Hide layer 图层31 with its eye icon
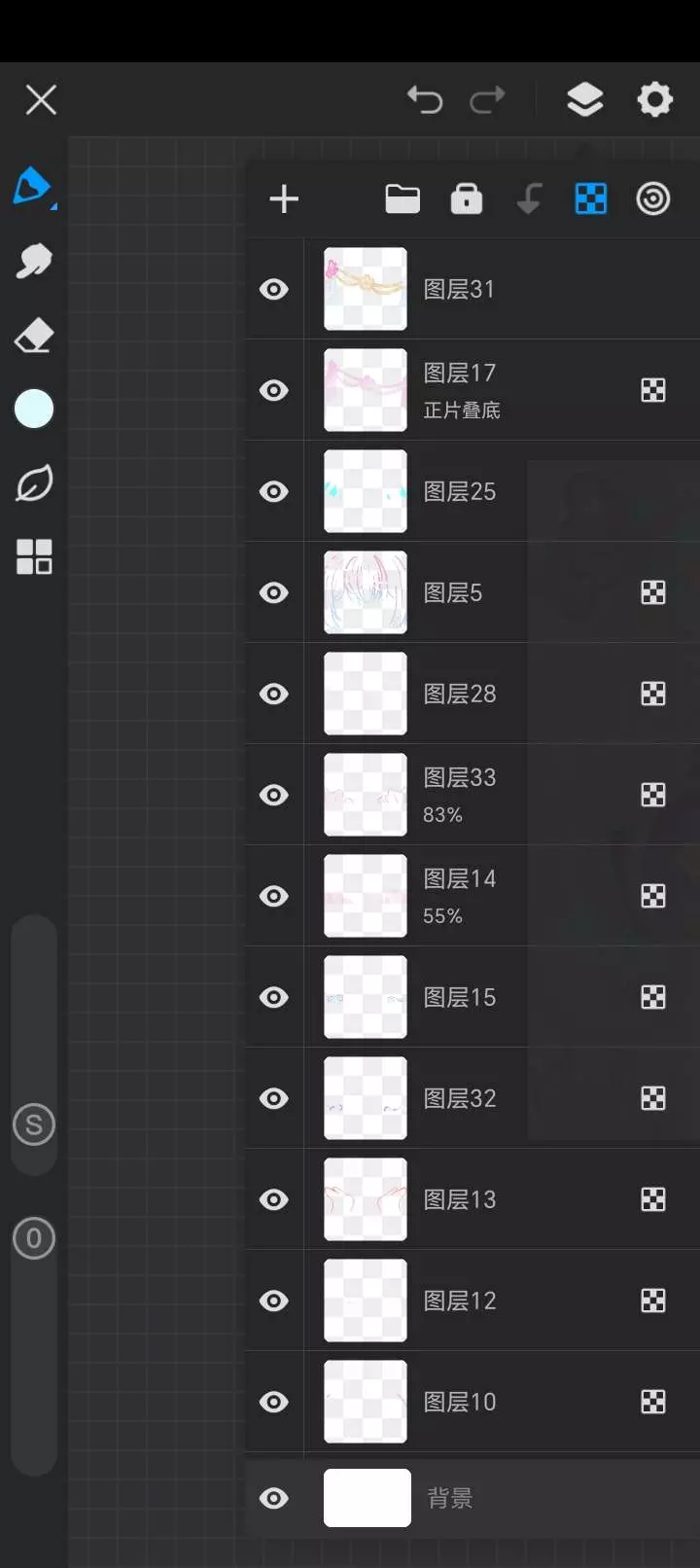 [274, 289]
